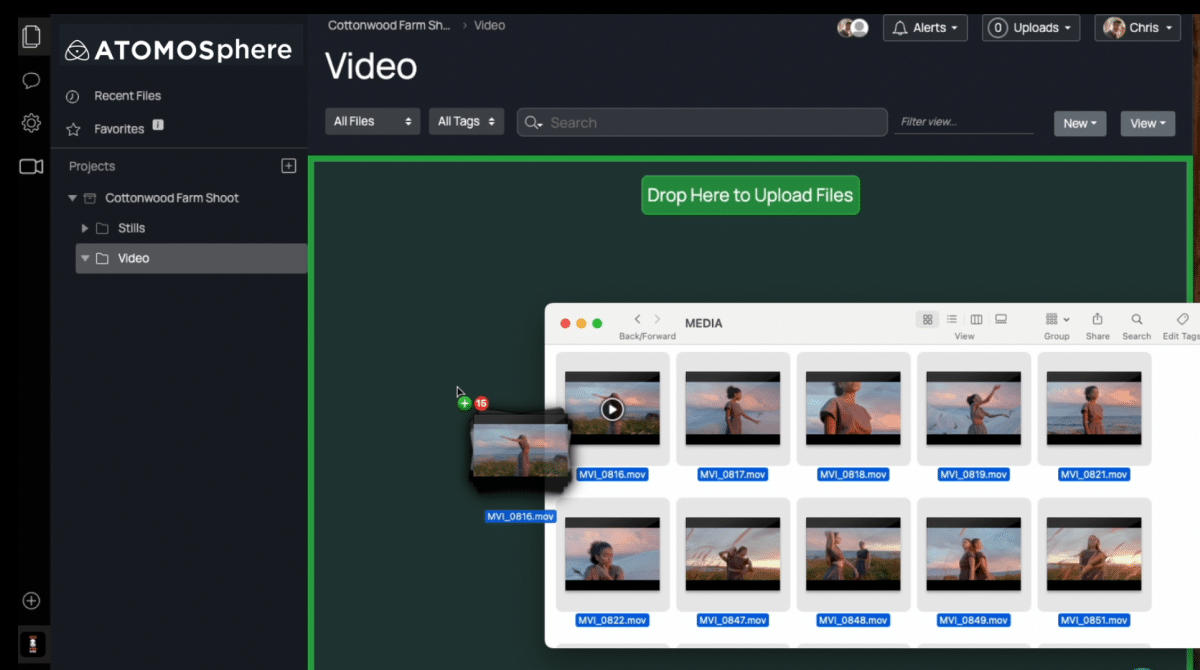This screenshot has height=670, width=1200.
Task: Open the files icon in left rail
Action: [31, 37]
